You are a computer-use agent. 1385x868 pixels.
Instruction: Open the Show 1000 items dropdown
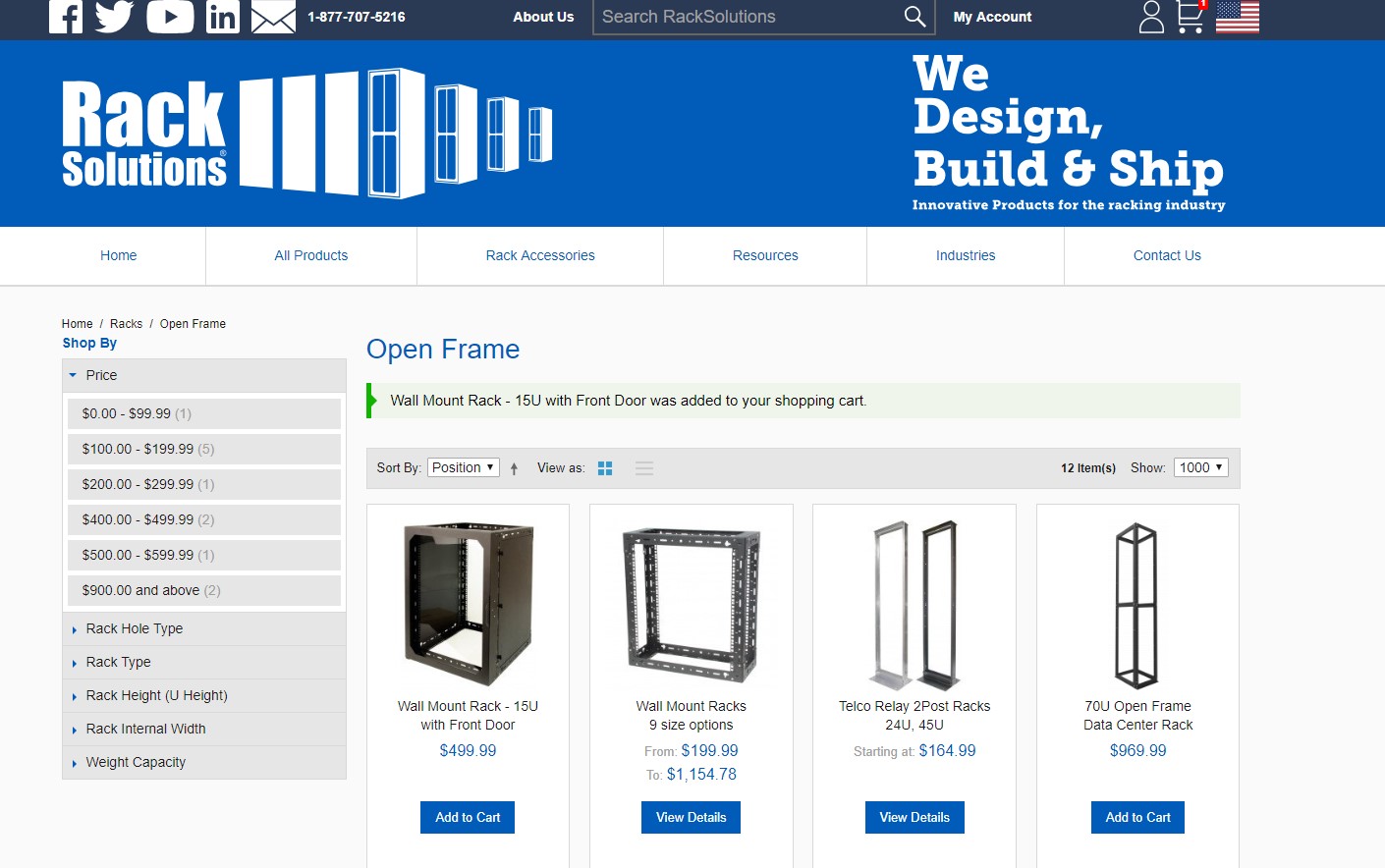(x=1201, y=467)
